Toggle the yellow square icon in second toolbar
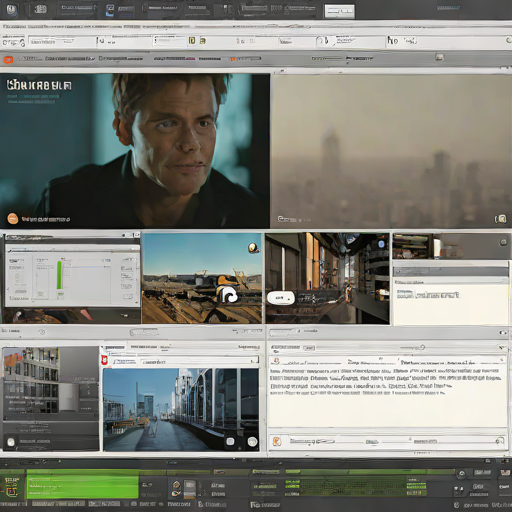 point(192,40)
